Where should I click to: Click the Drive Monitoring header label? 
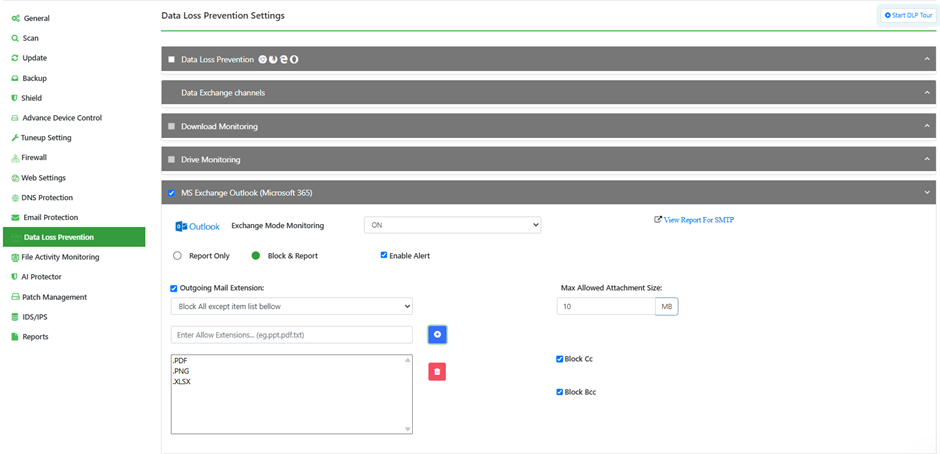(210, 160)
